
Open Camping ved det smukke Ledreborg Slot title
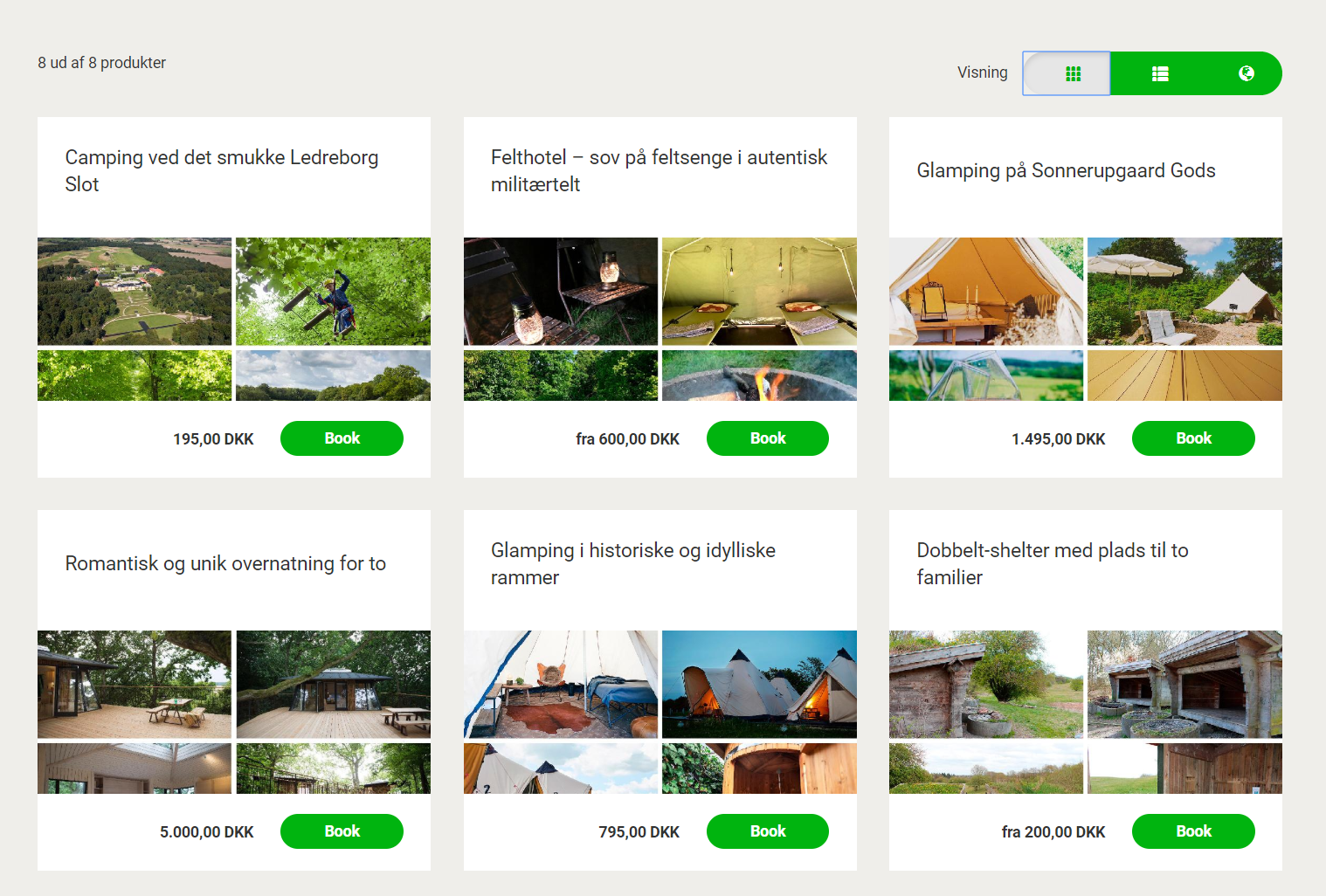click(222, 171)
